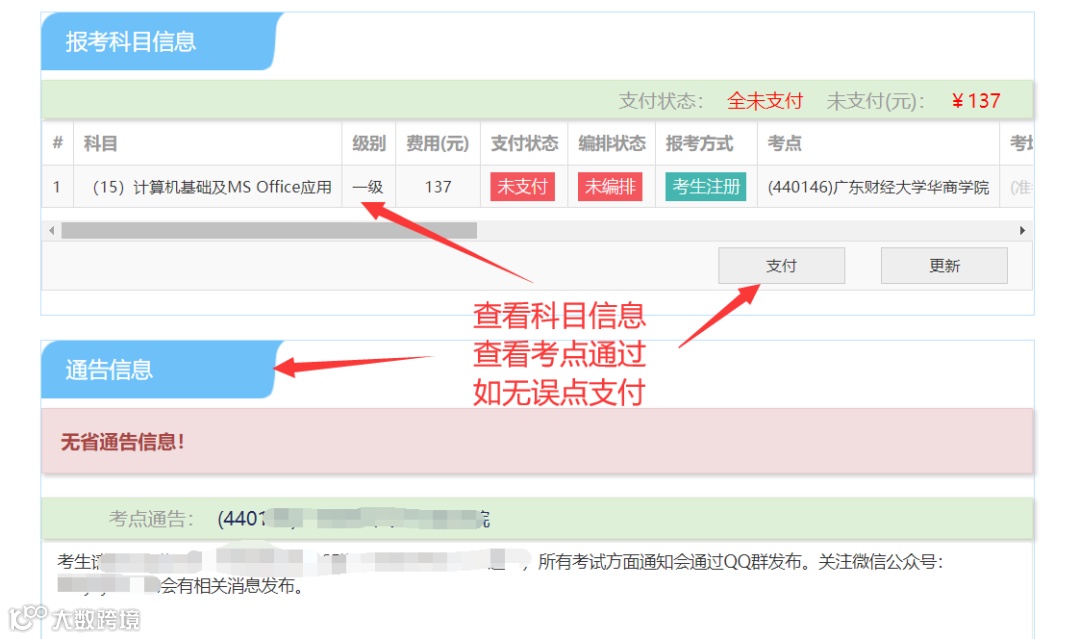Select the 级别 column header
The image size is (1080, 639).
tap(368, 143)
